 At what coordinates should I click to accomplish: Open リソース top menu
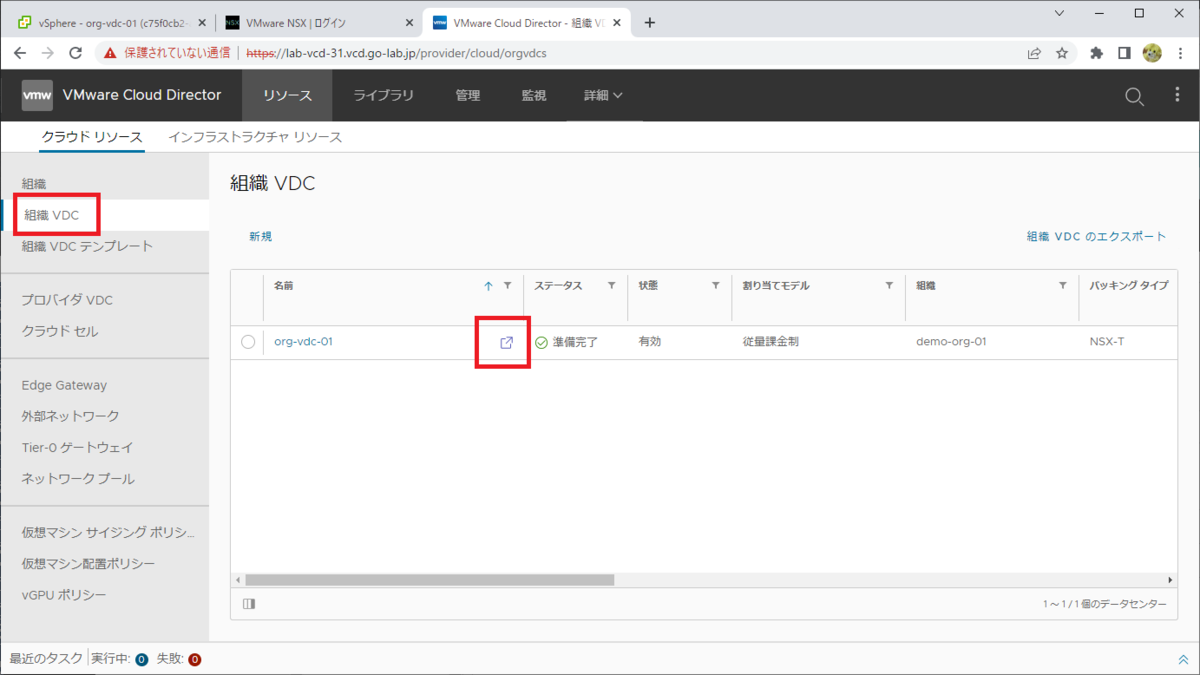tap(288, 95)
